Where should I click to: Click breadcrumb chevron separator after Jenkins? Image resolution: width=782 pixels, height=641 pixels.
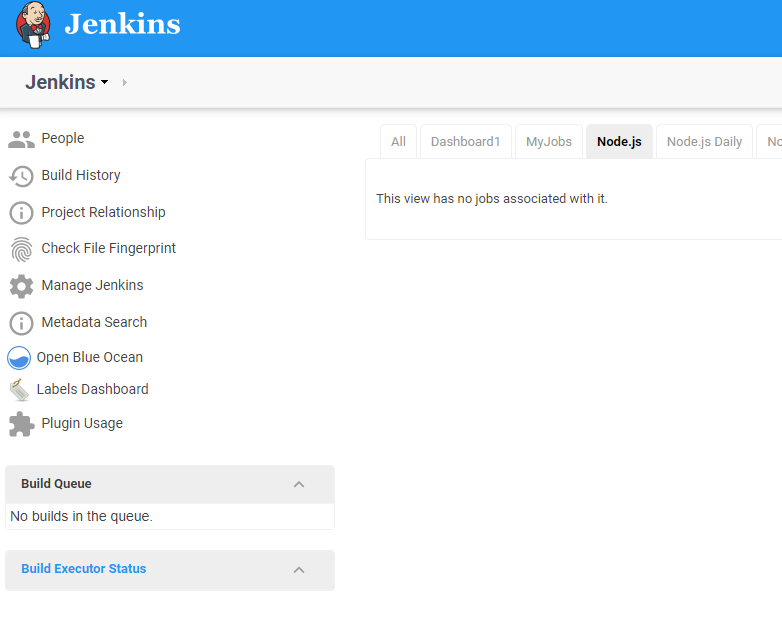click(125, 83)
